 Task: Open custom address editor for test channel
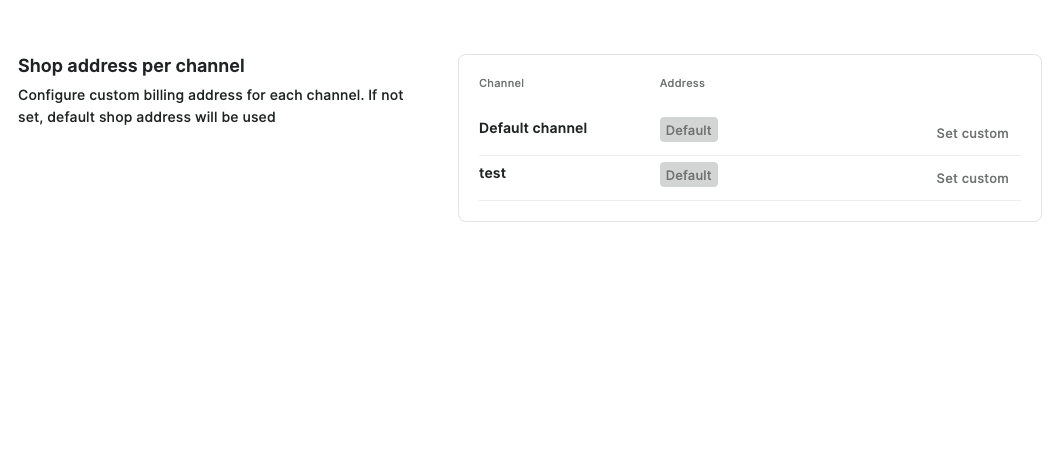pyautogui.click(x=971, y=178)
